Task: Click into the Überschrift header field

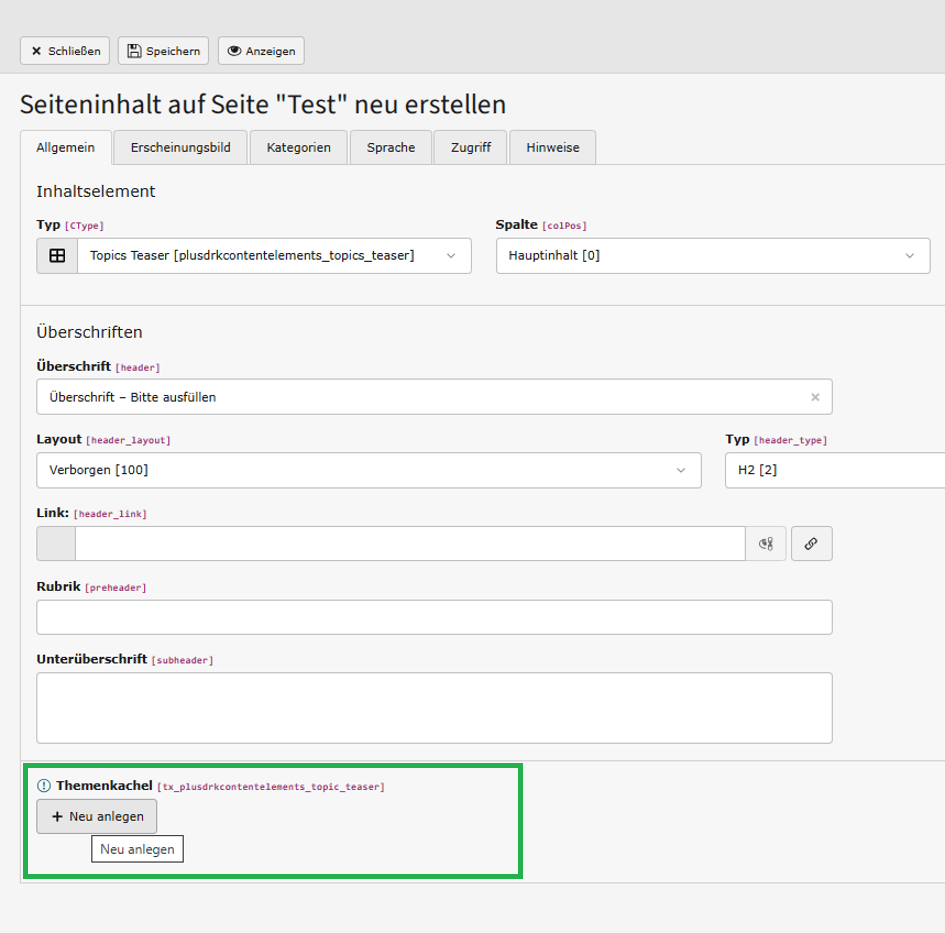Action: [x=434, y=397]
